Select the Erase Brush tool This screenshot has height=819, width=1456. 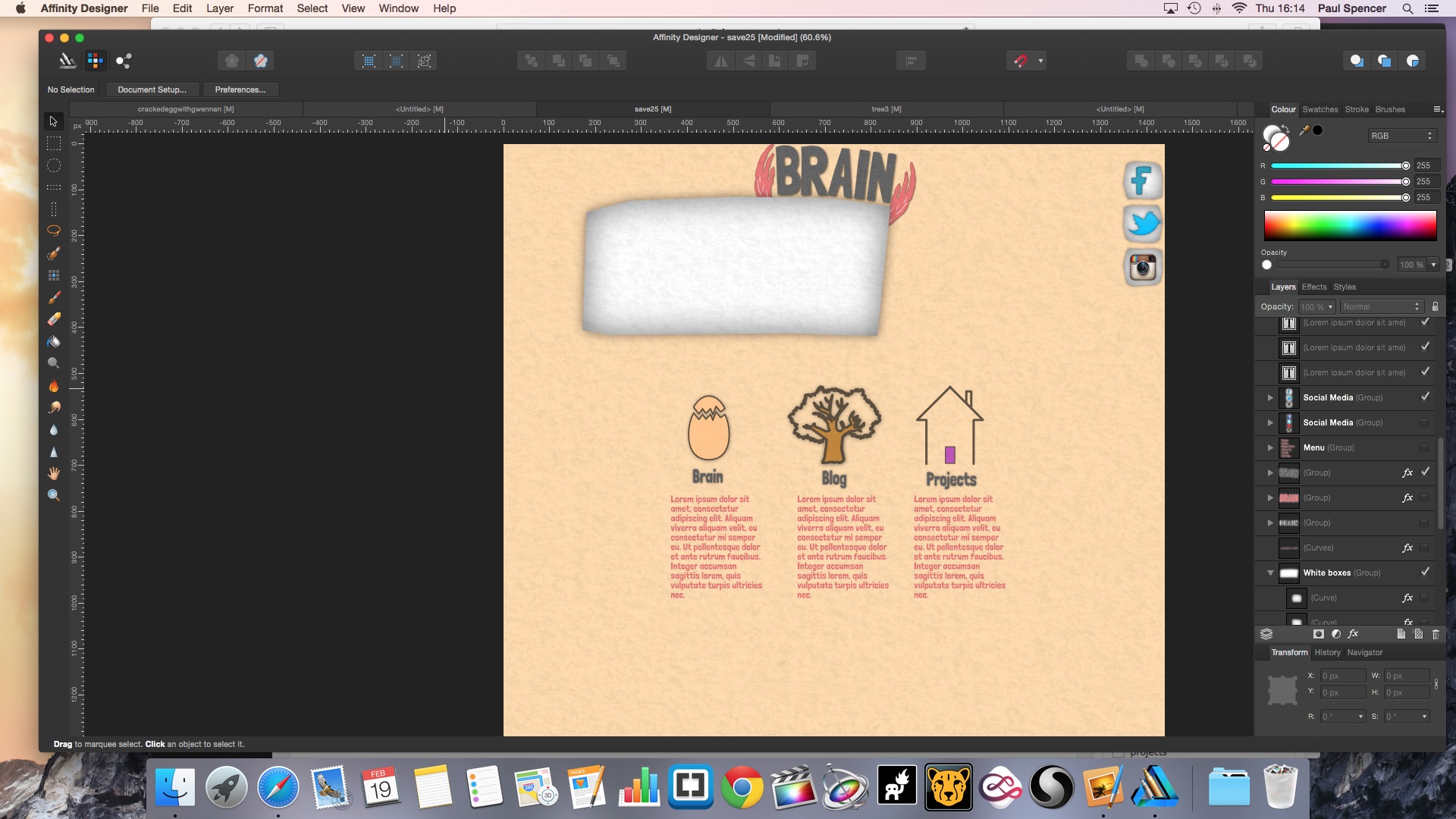54,319
